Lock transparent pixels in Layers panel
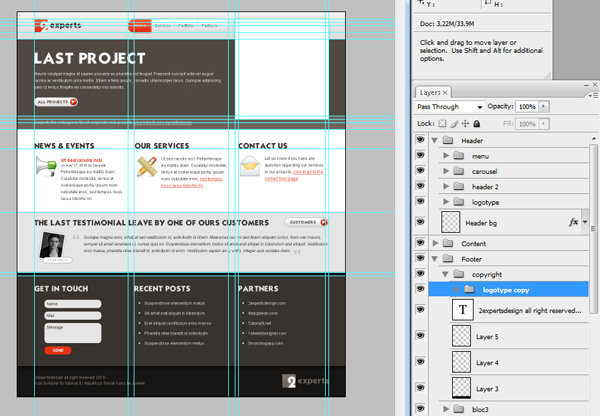Viewport: 600px width, 416px height. click(442, 124)
